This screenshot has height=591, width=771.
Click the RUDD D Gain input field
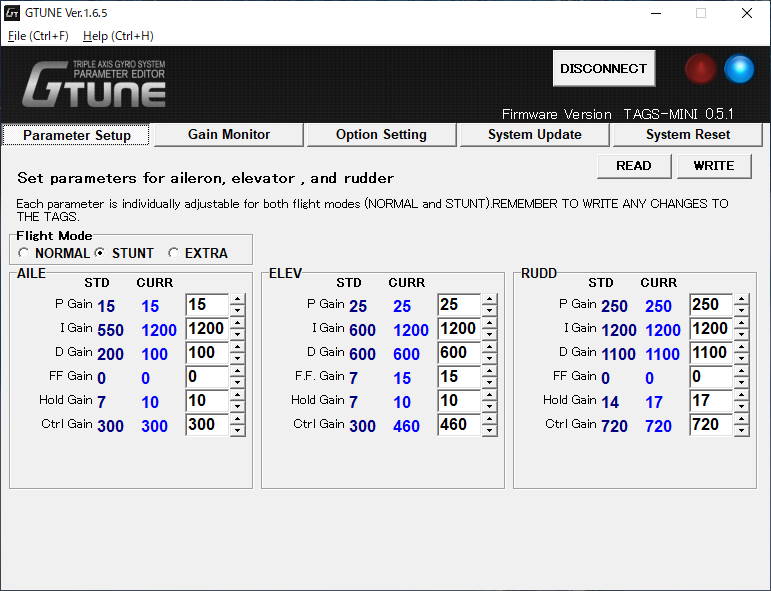[x=712, y=353]
